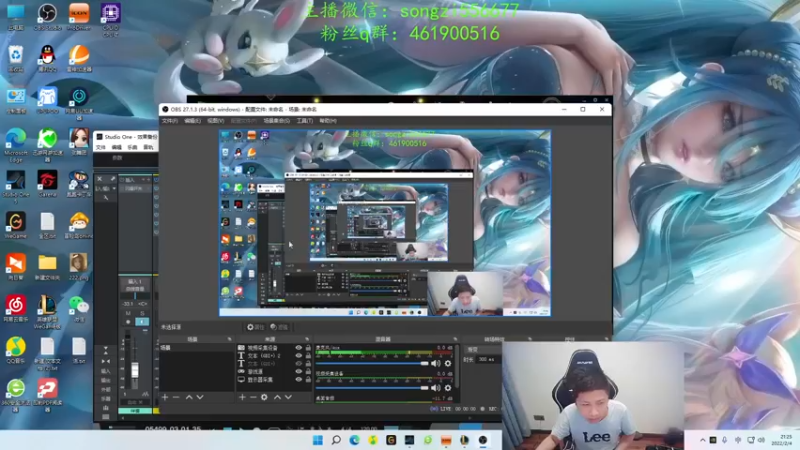The height and width of the screenshot is (450, 800).
Task: Toggle Solo (S) on Studio One channel
Action: pos(142,313)
